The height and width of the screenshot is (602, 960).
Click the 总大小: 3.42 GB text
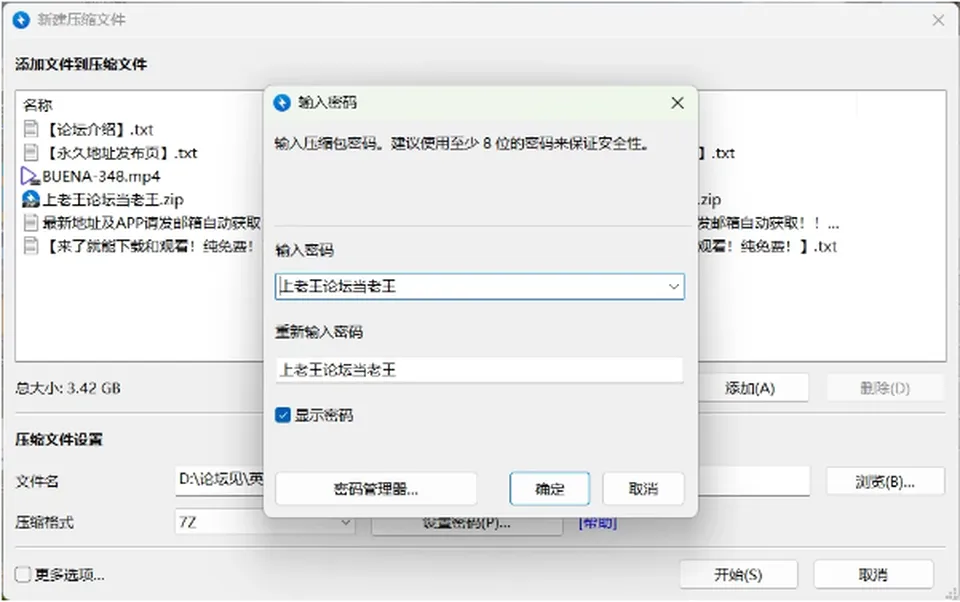[x=68, y=388]
